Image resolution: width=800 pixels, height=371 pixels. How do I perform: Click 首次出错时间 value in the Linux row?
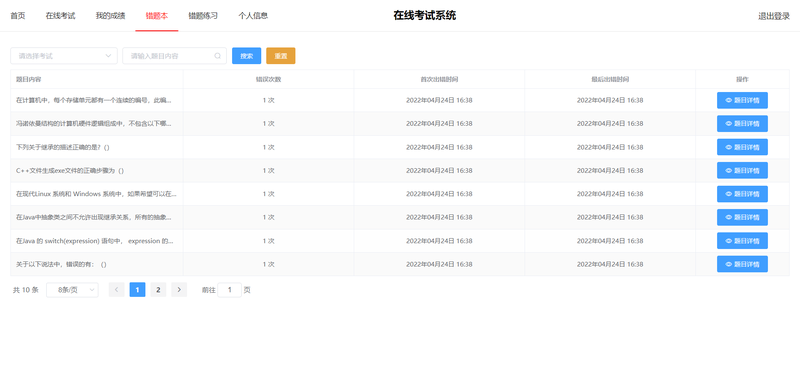(439, 194)
